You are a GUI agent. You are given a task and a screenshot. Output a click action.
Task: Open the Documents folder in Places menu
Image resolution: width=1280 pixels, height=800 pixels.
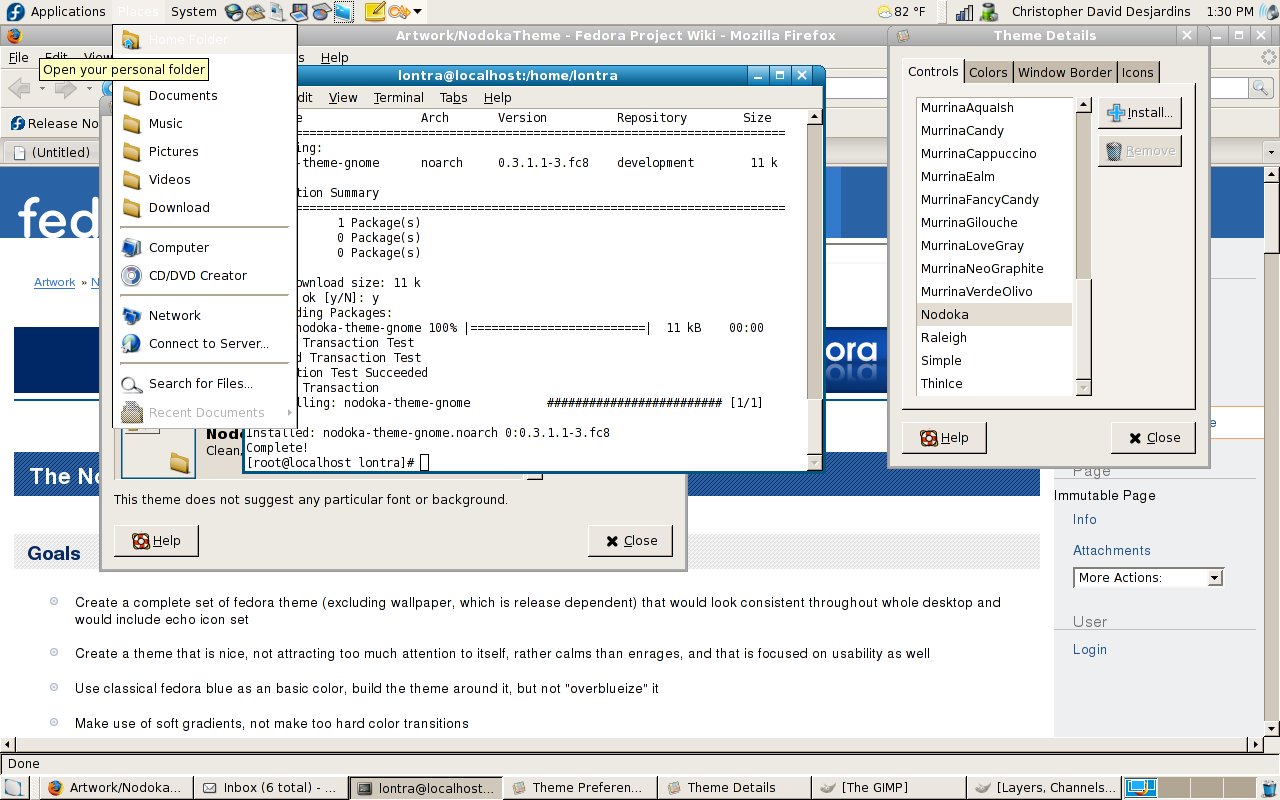coord(204,96)
